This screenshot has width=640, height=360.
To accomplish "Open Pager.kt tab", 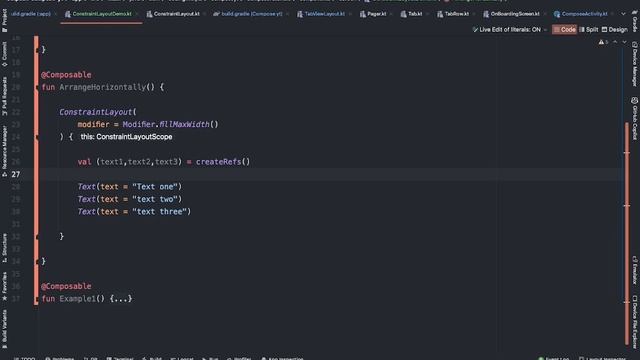I will [373, 14].
